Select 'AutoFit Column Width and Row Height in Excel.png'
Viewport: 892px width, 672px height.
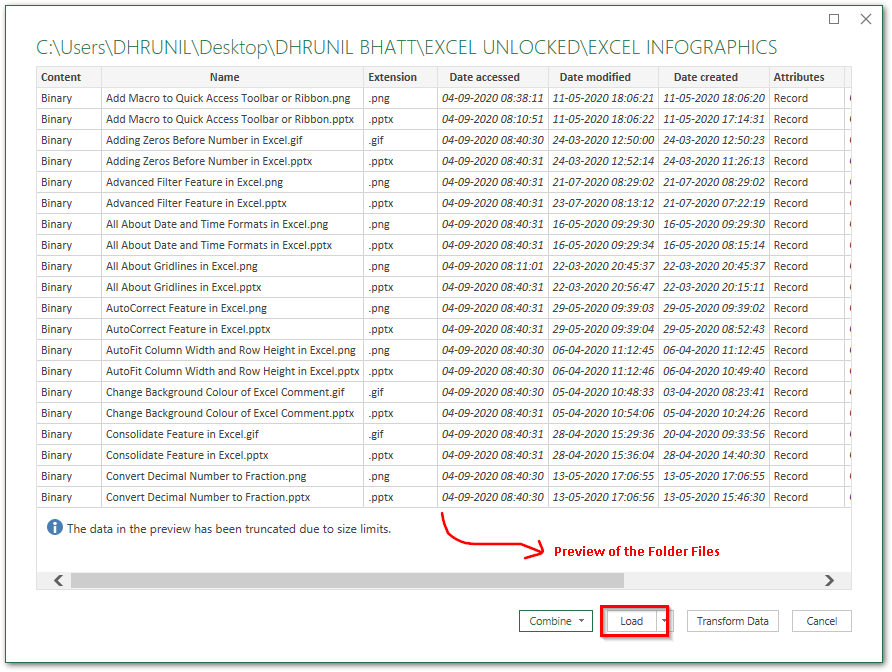(x=231, y=350)
